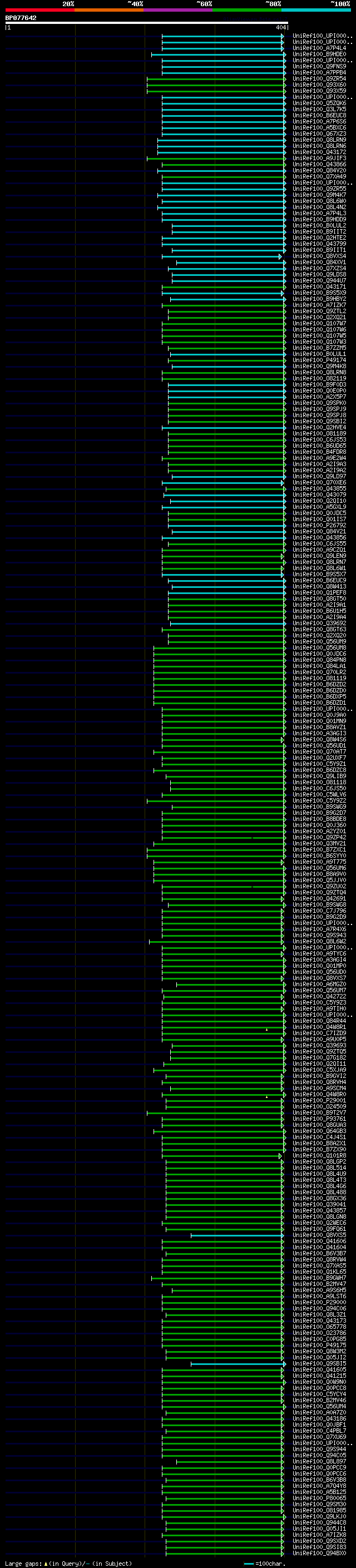Open hit label UniRef100_A7R4X6

tap(319, 929)
